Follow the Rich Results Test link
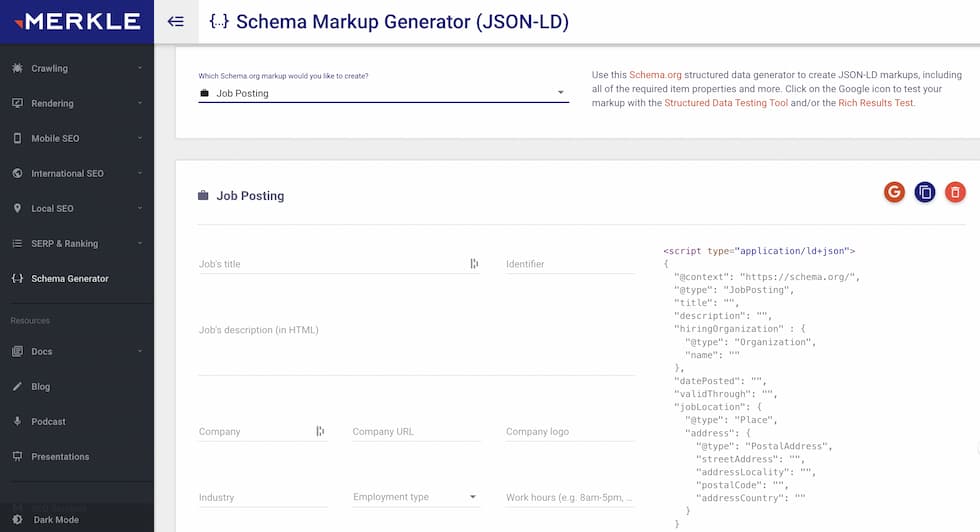This screenshot has width=980, height=532. click(874, 102)
